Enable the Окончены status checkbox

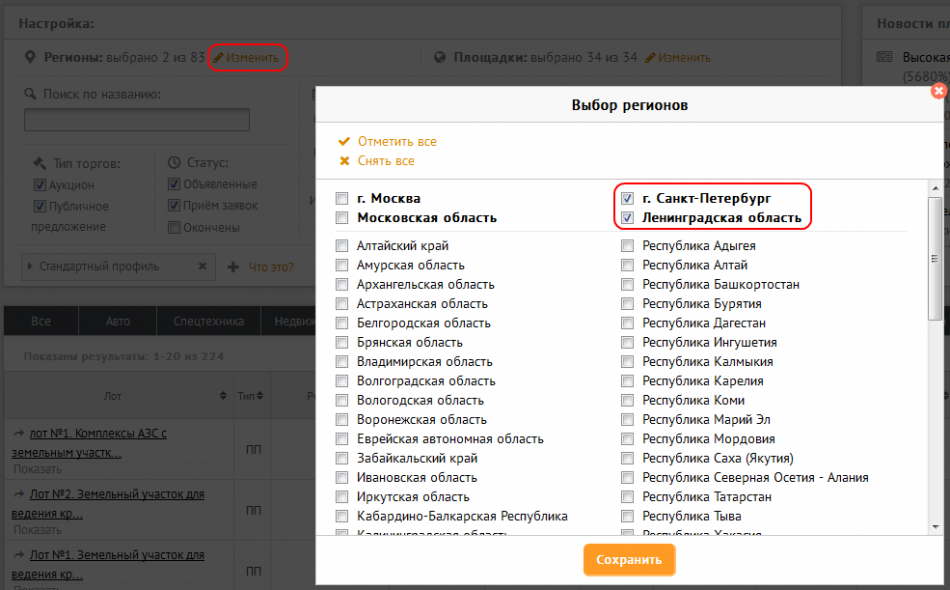[174, 227]
